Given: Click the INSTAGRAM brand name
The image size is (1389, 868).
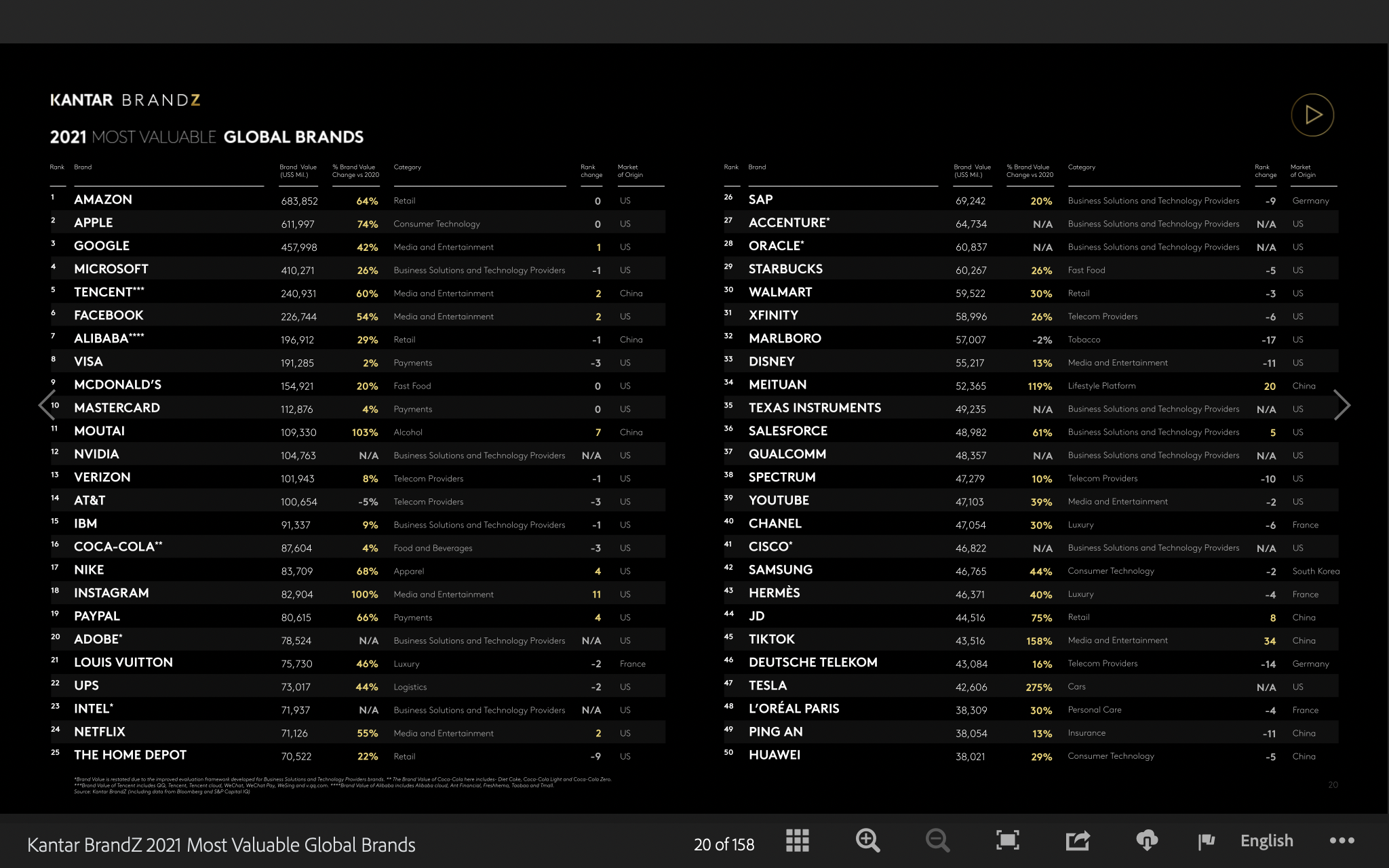Looking at the screenshot, I should [111, 593].
